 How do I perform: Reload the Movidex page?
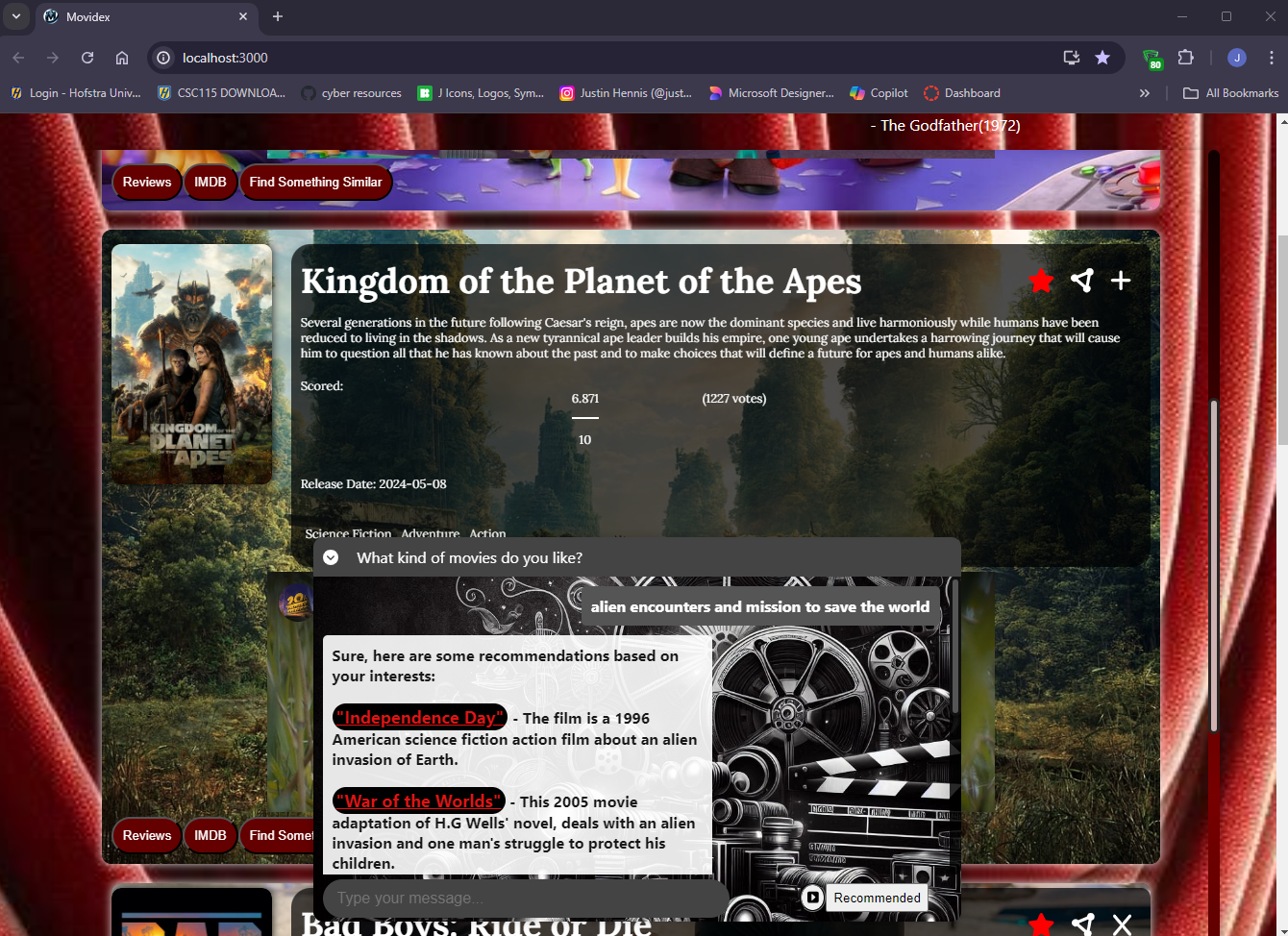(87, 58)
